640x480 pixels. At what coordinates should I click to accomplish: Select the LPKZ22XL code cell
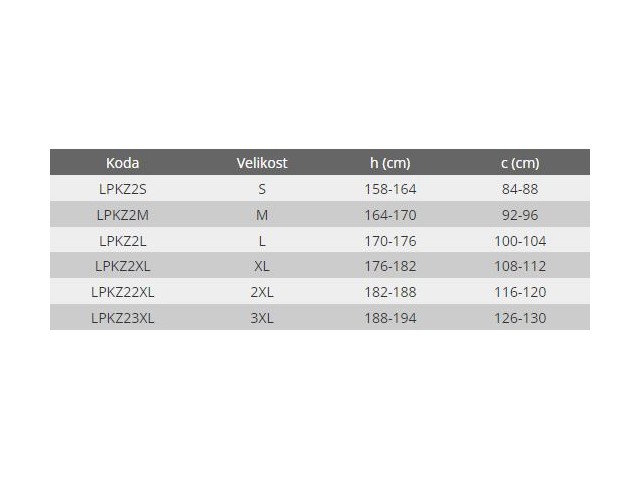click(122, 292)
